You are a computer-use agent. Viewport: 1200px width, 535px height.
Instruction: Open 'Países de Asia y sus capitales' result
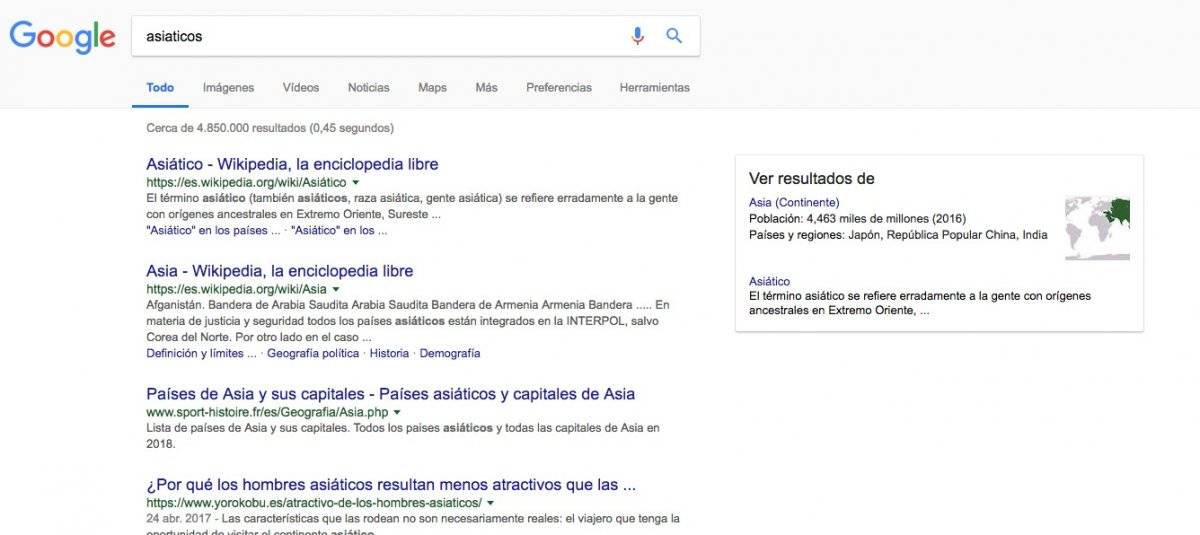click(391, 394)
